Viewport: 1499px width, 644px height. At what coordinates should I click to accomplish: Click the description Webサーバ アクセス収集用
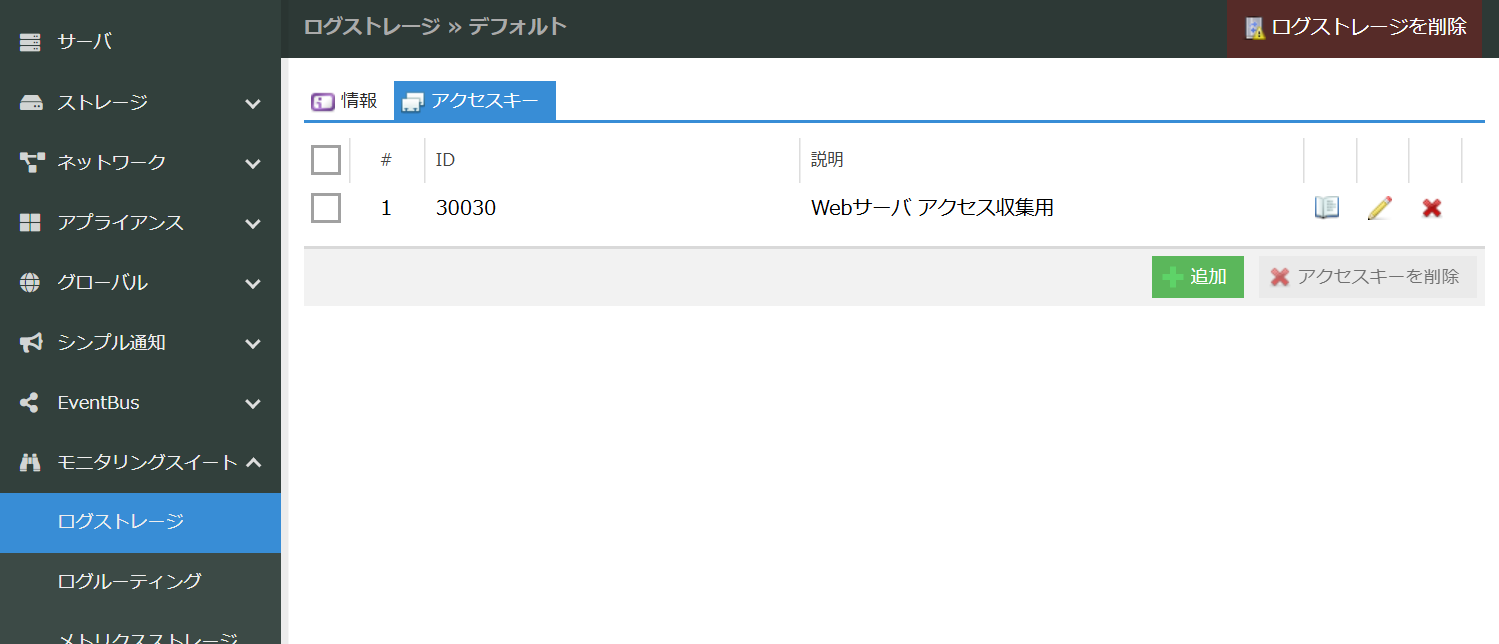pos(932,208)
